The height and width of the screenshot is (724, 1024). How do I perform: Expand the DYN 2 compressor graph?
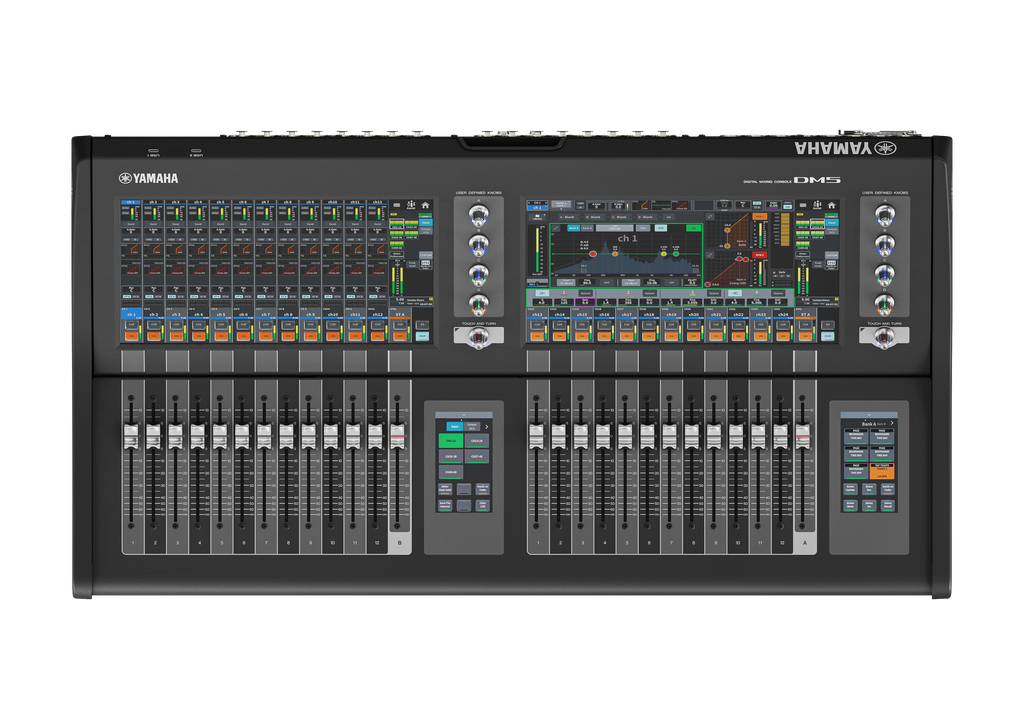point(710,255)
